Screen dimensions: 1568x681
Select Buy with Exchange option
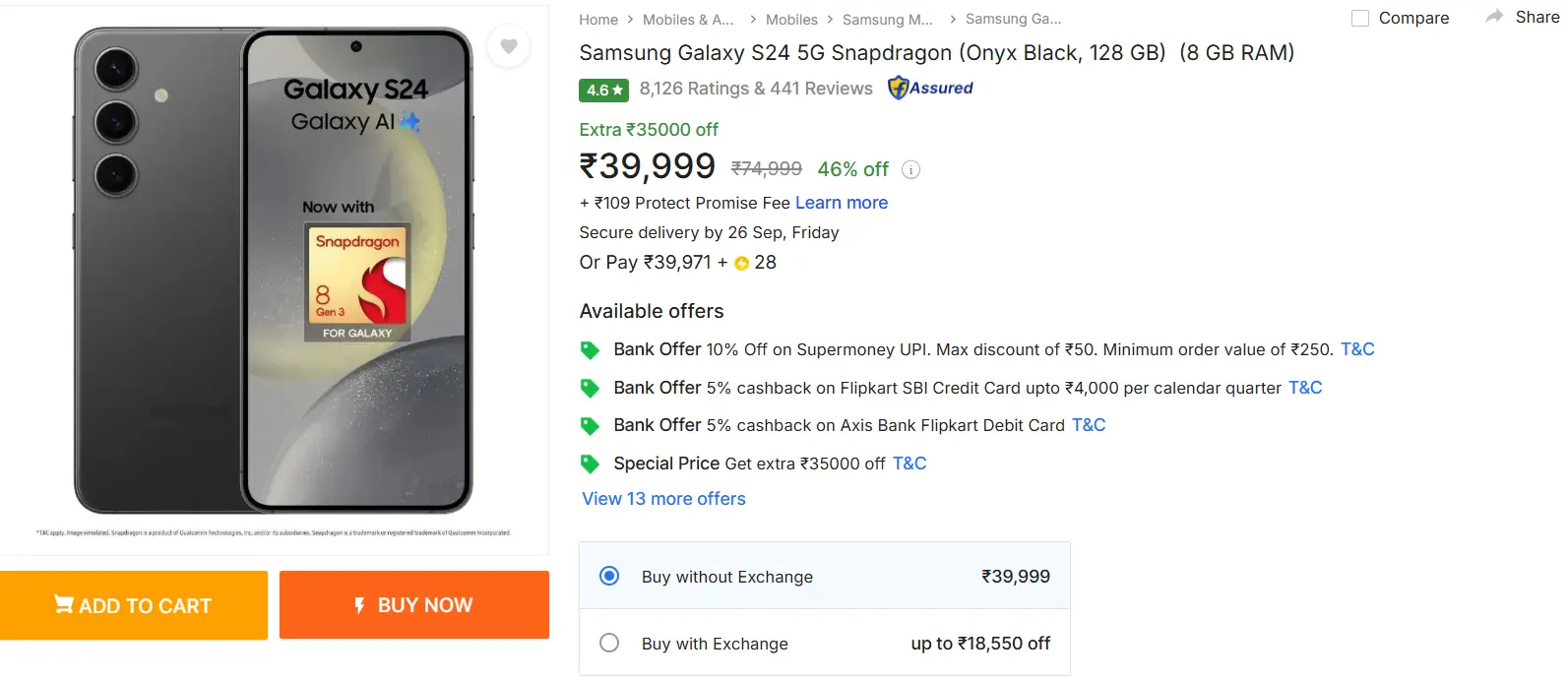(x=609, y=642)
